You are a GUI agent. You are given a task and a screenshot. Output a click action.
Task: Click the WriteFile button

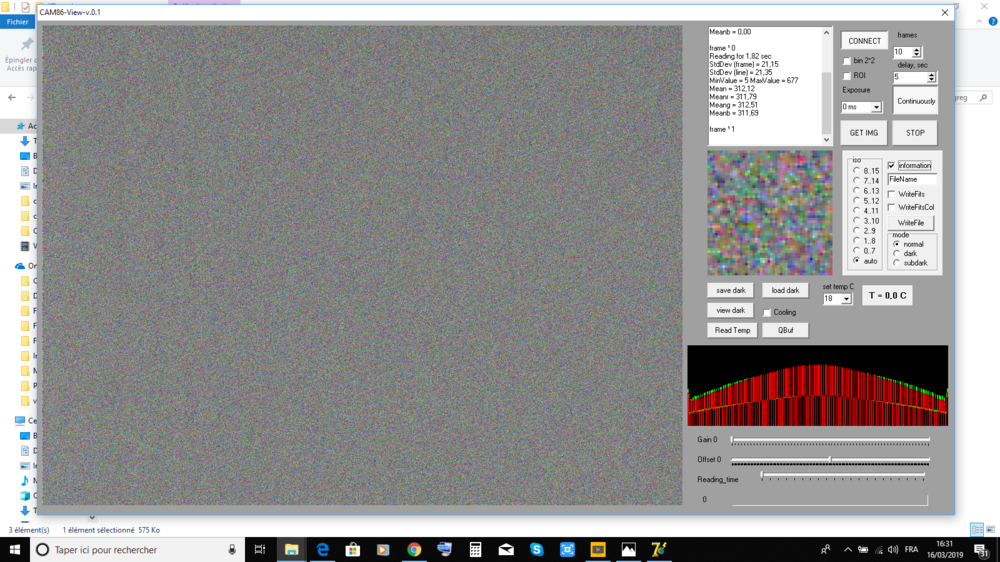911,223
